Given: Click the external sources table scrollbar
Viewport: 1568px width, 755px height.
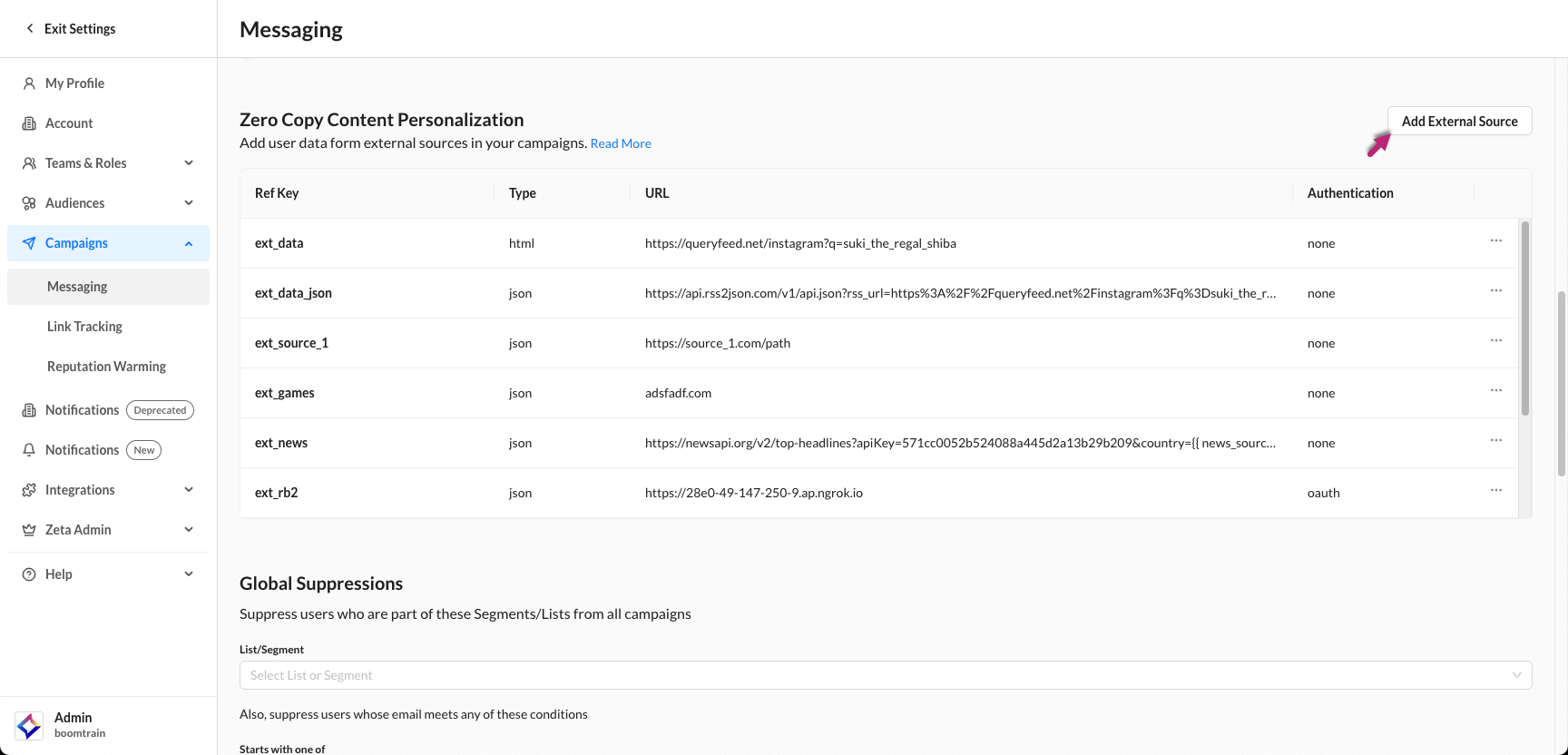Looking at the screenshot, I should pyautogui.click(x=1524, y=318).
